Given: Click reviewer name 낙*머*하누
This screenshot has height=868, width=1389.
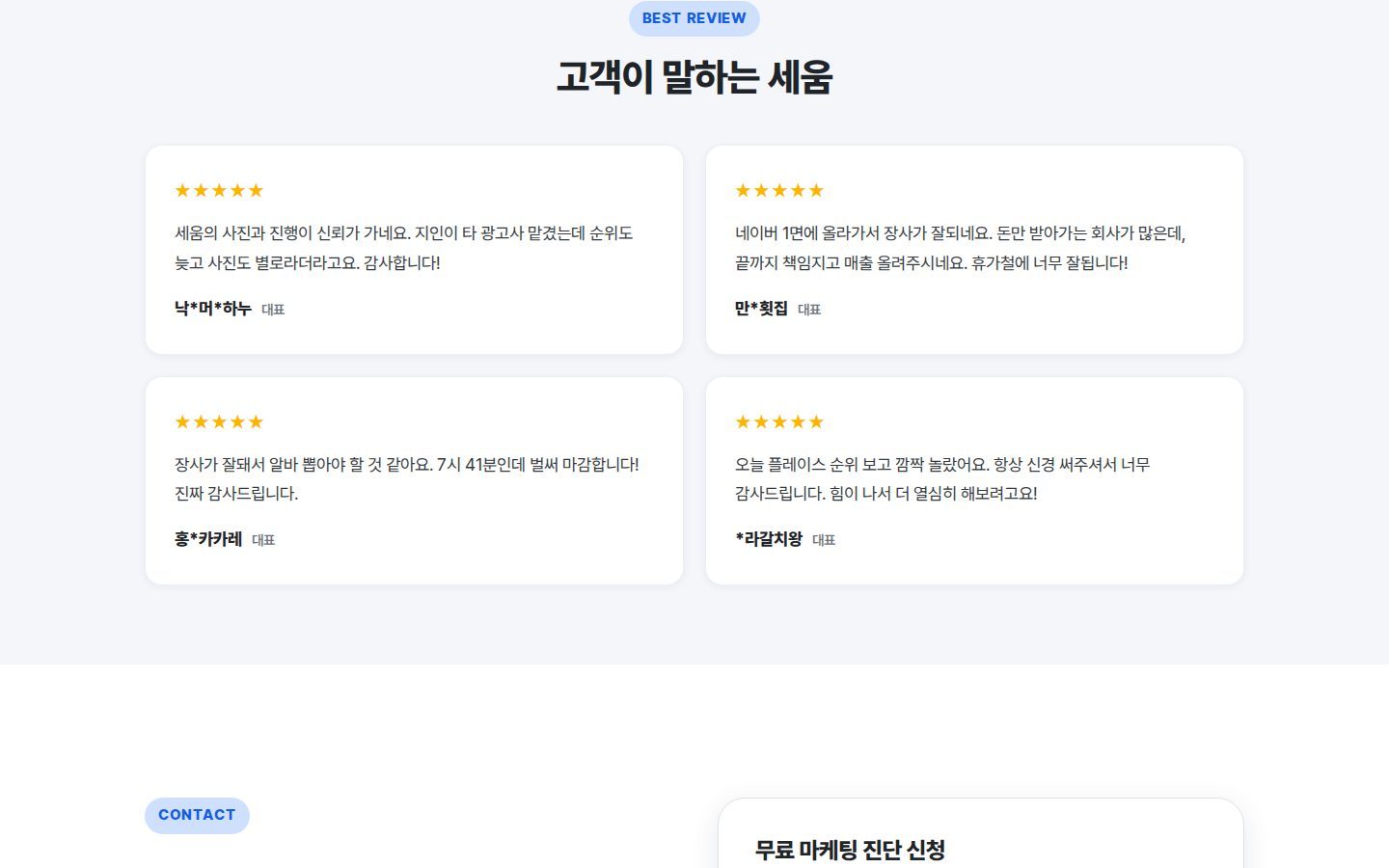Looking at the screenshot, I should tap(213, 309).
